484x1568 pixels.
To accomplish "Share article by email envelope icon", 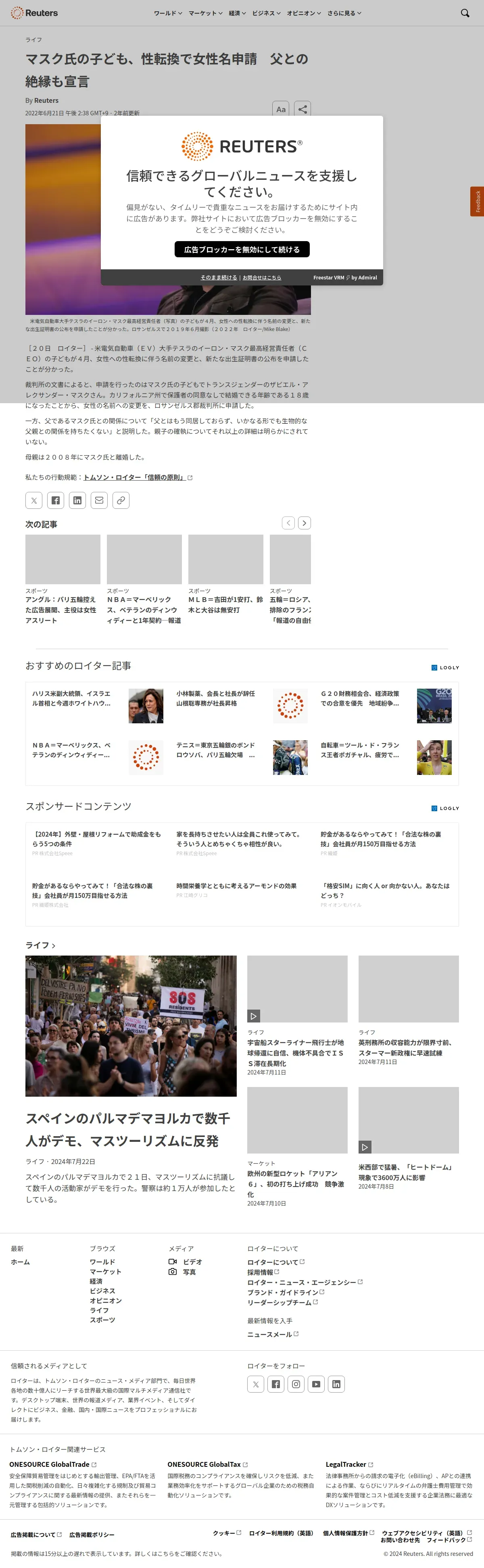I will (x=99, y=500).
